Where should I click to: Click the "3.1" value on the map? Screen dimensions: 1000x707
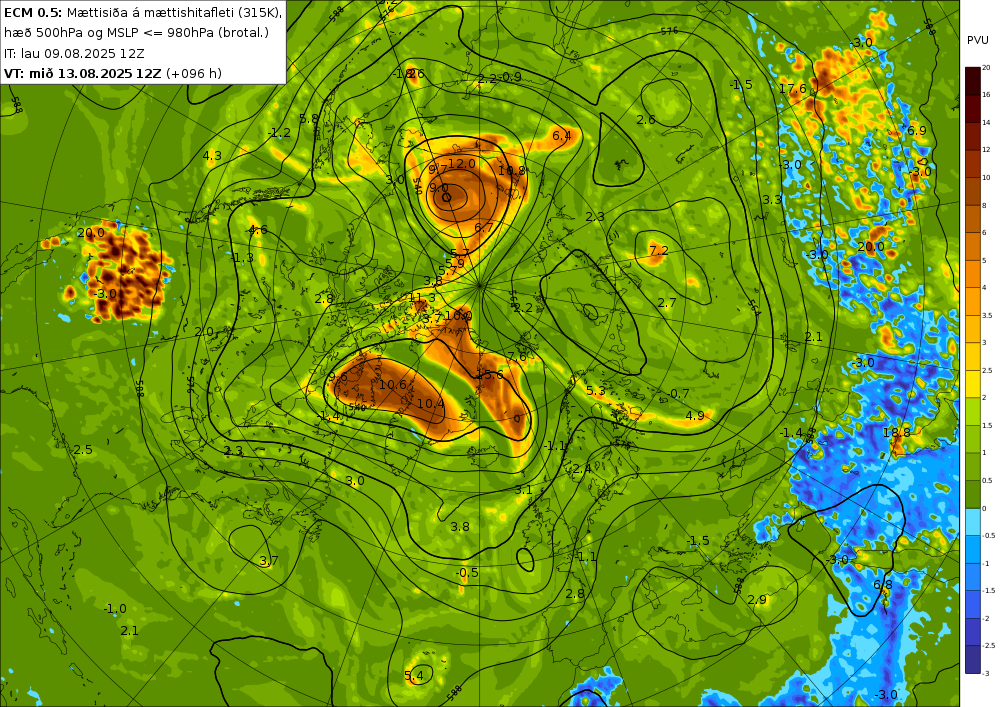click(x=523, y=490)
